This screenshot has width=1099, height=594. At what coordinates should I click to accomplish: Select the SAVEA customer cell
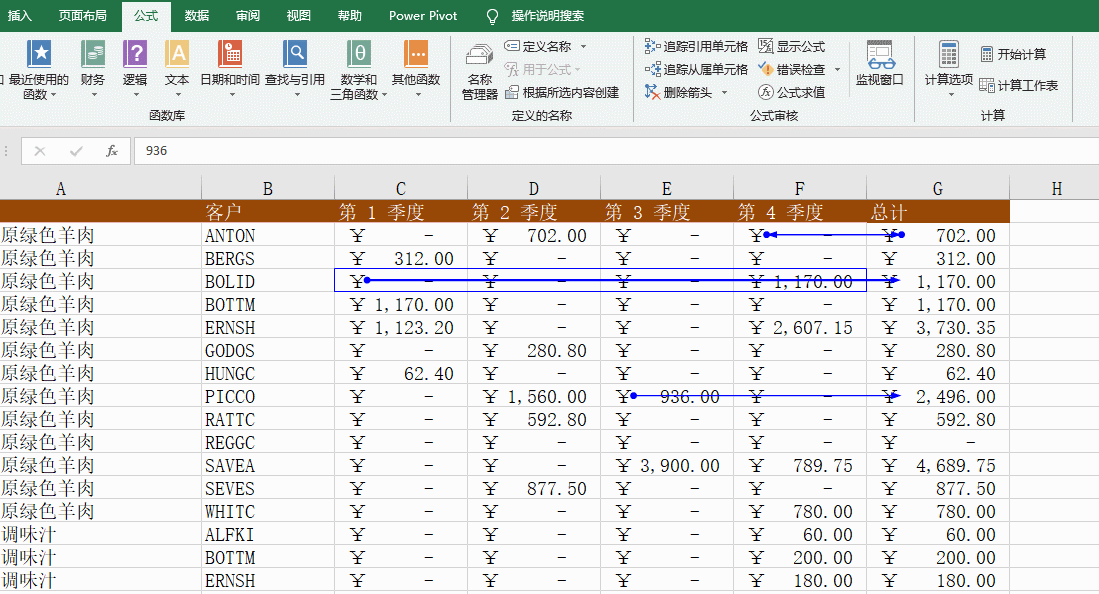(x=268, y=466)
